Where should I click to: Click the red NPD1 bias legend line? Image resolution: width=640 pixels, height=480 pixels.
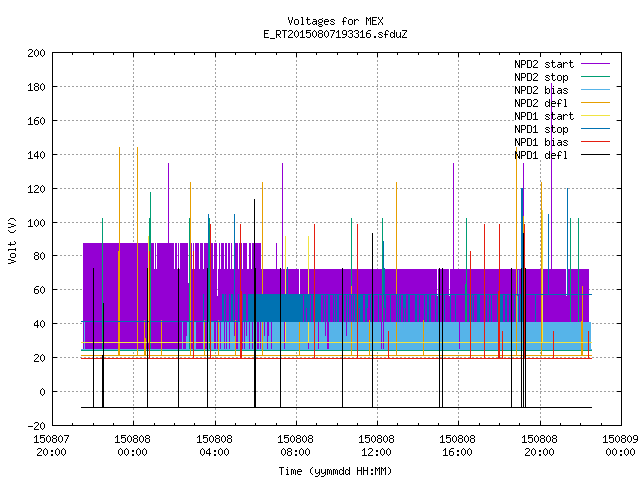coord(595,142)
